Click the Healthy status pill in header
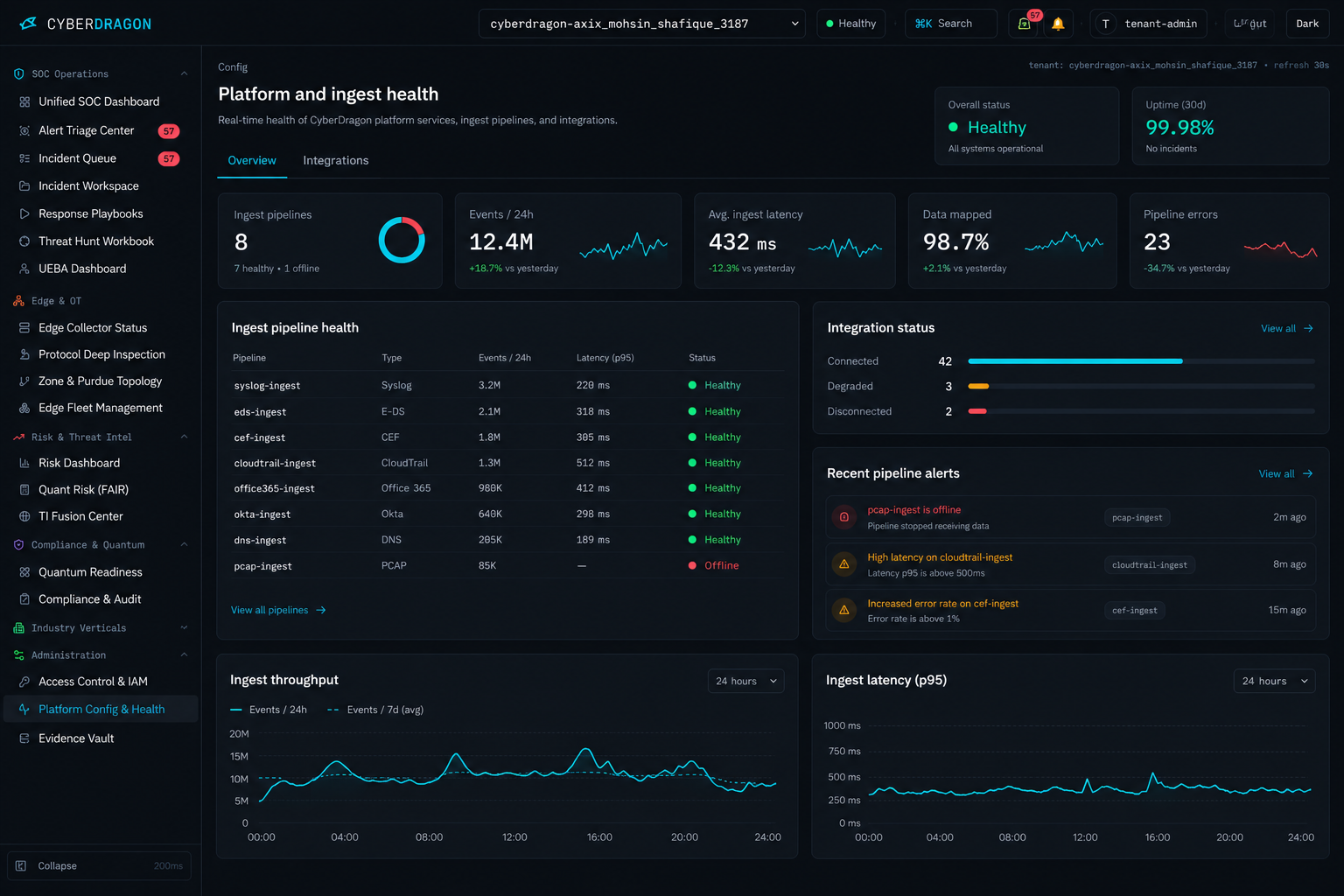Screen dimensions: 1344x896 tap(851, 24)
